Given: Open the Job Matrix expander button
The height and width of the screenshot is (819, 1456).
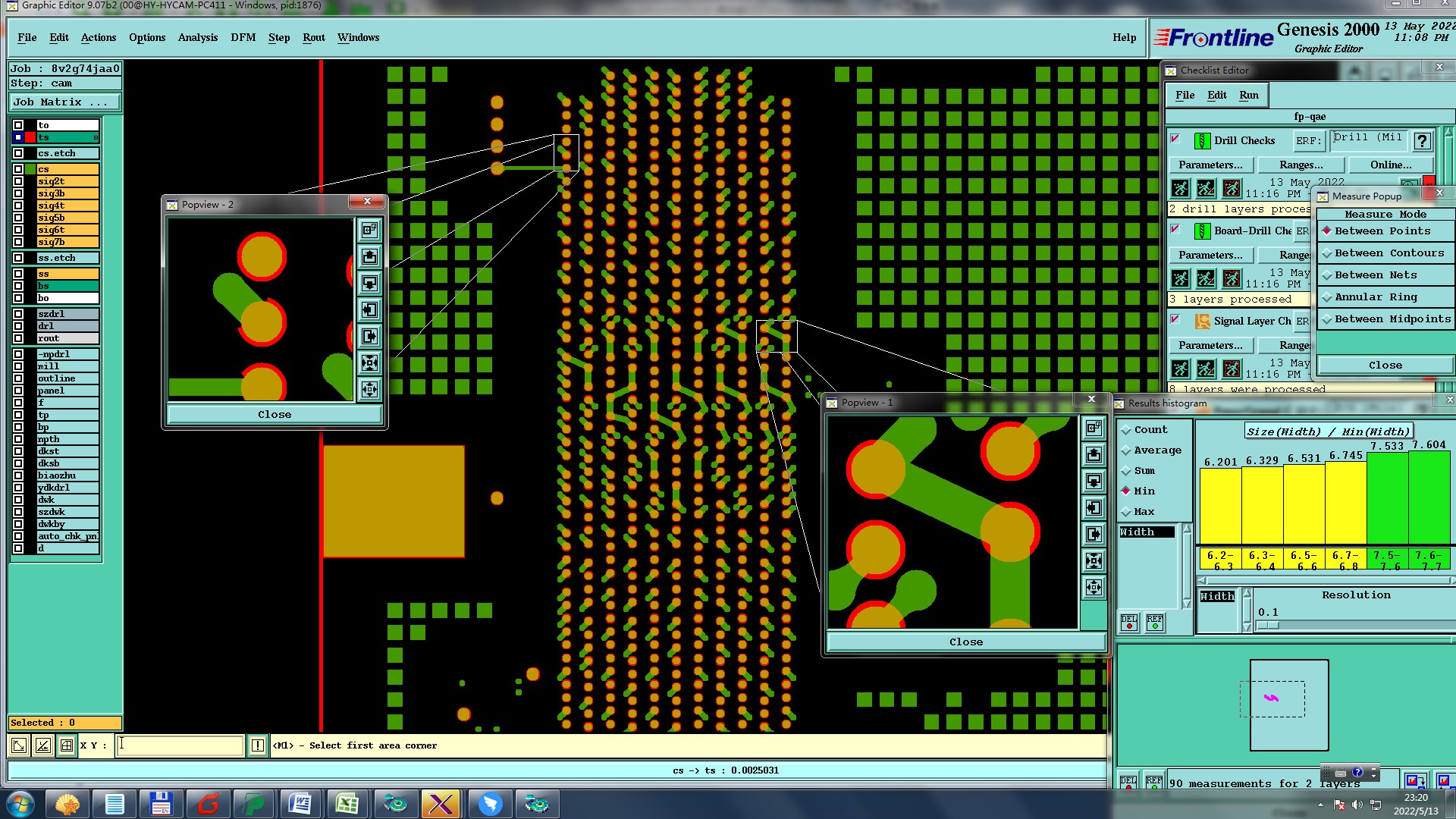Looking at the screenshot, I should click(65, 102).
